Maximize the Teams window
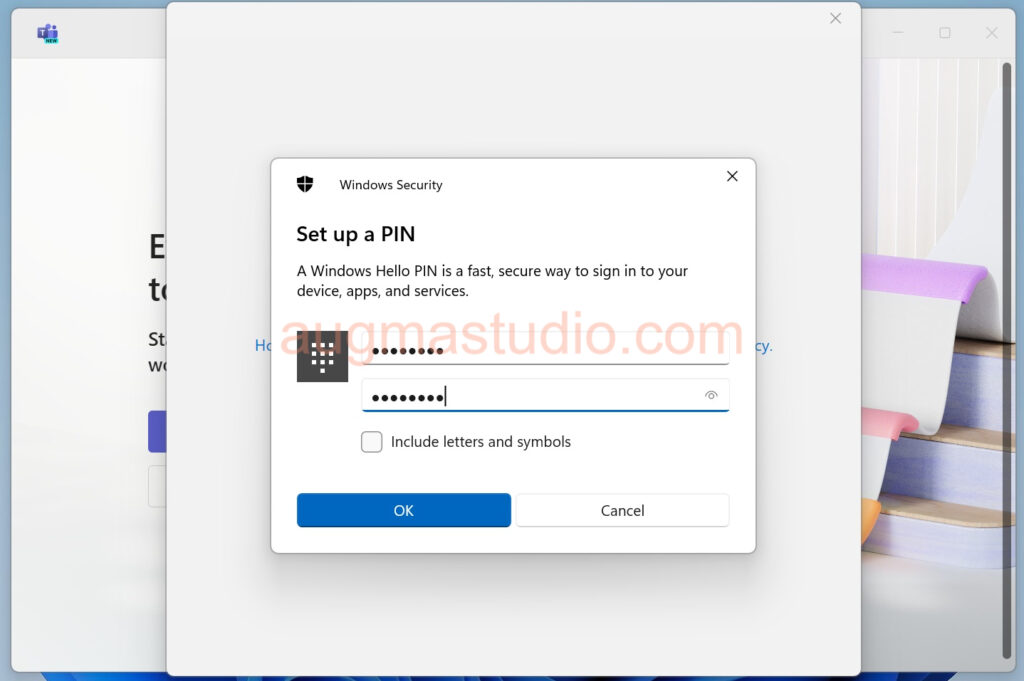 click(945, 33)
